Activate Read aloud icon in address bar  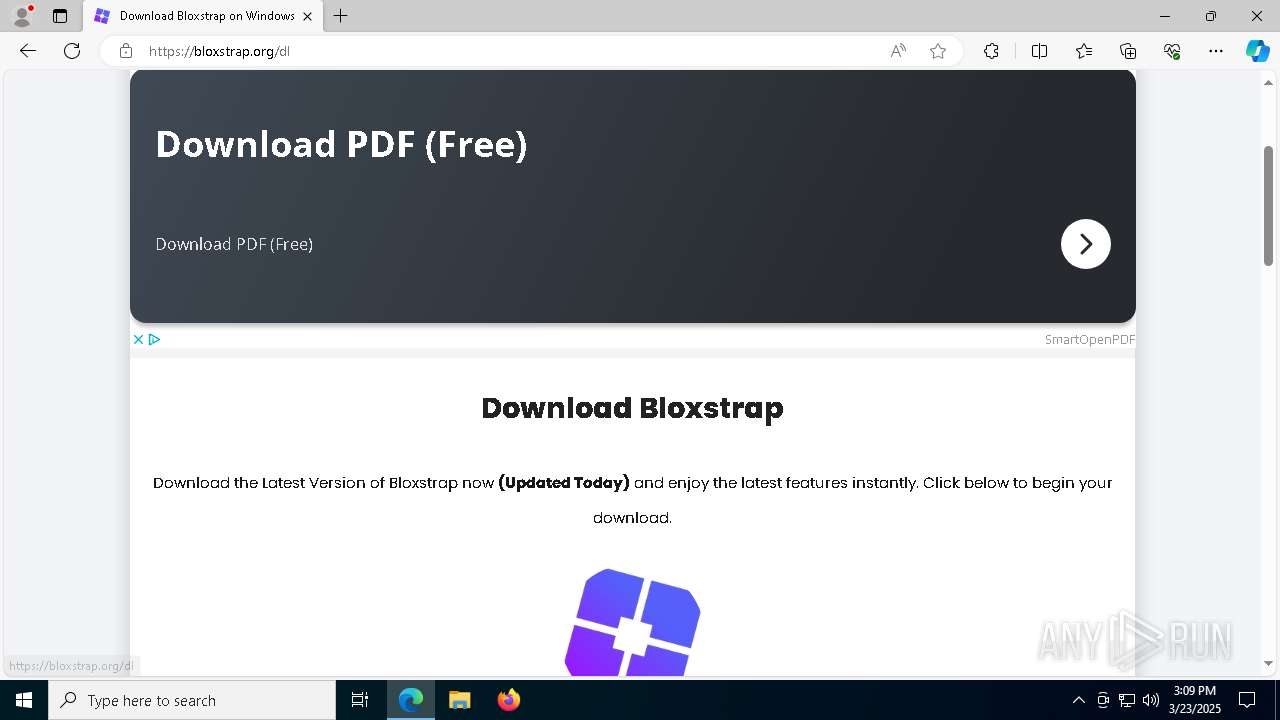pos(898,51)
